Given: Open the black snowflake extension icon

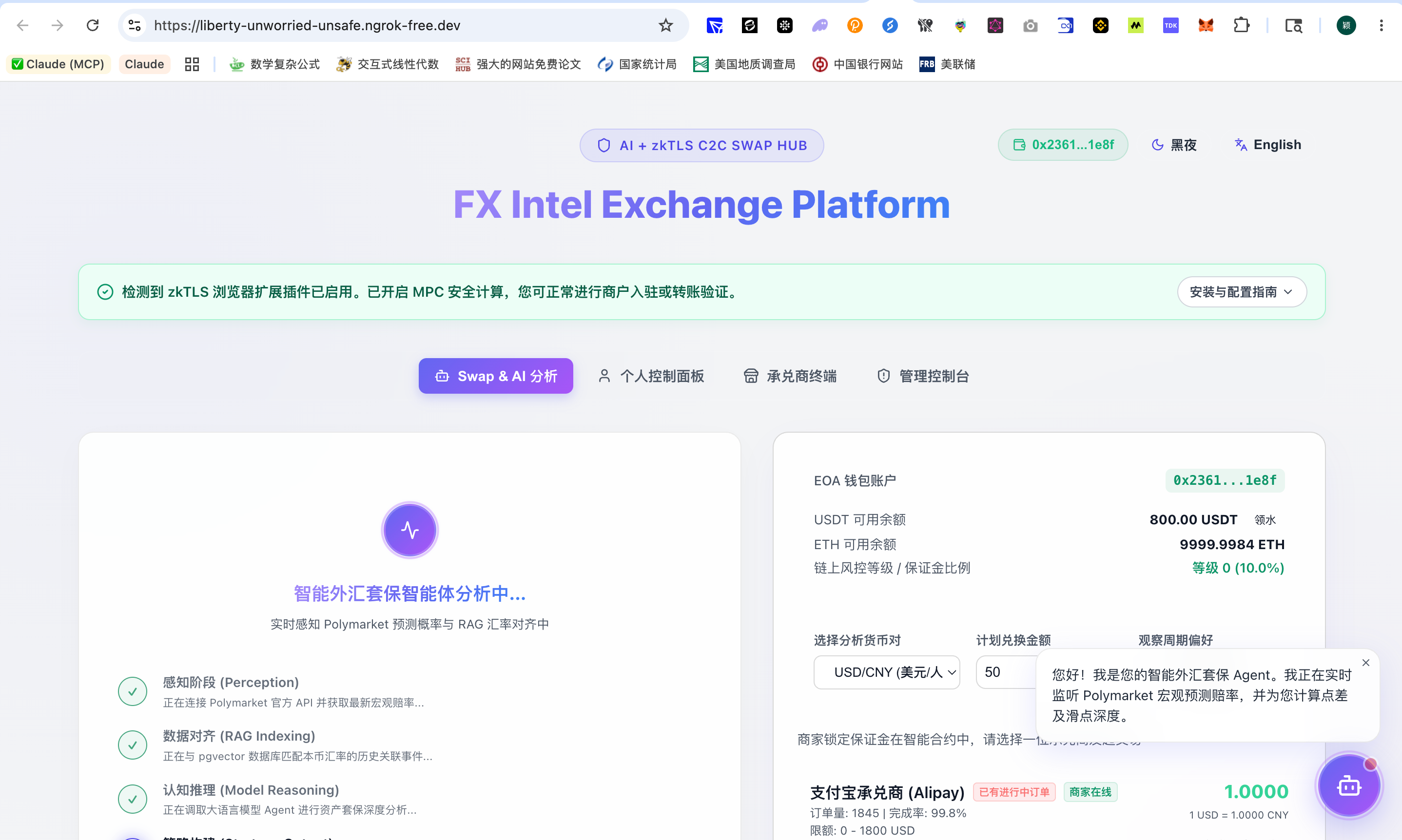Looking at the screenshot, I should point(785,25).
